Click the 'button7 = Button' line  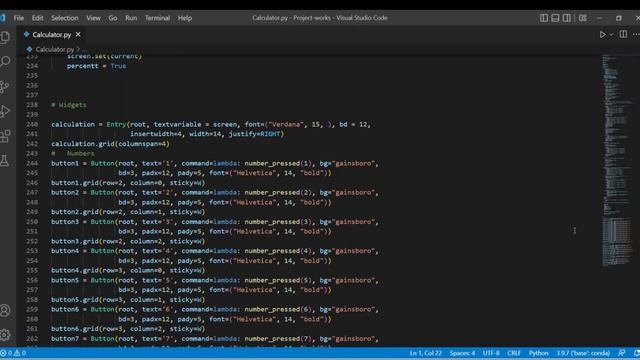(215, 339)
